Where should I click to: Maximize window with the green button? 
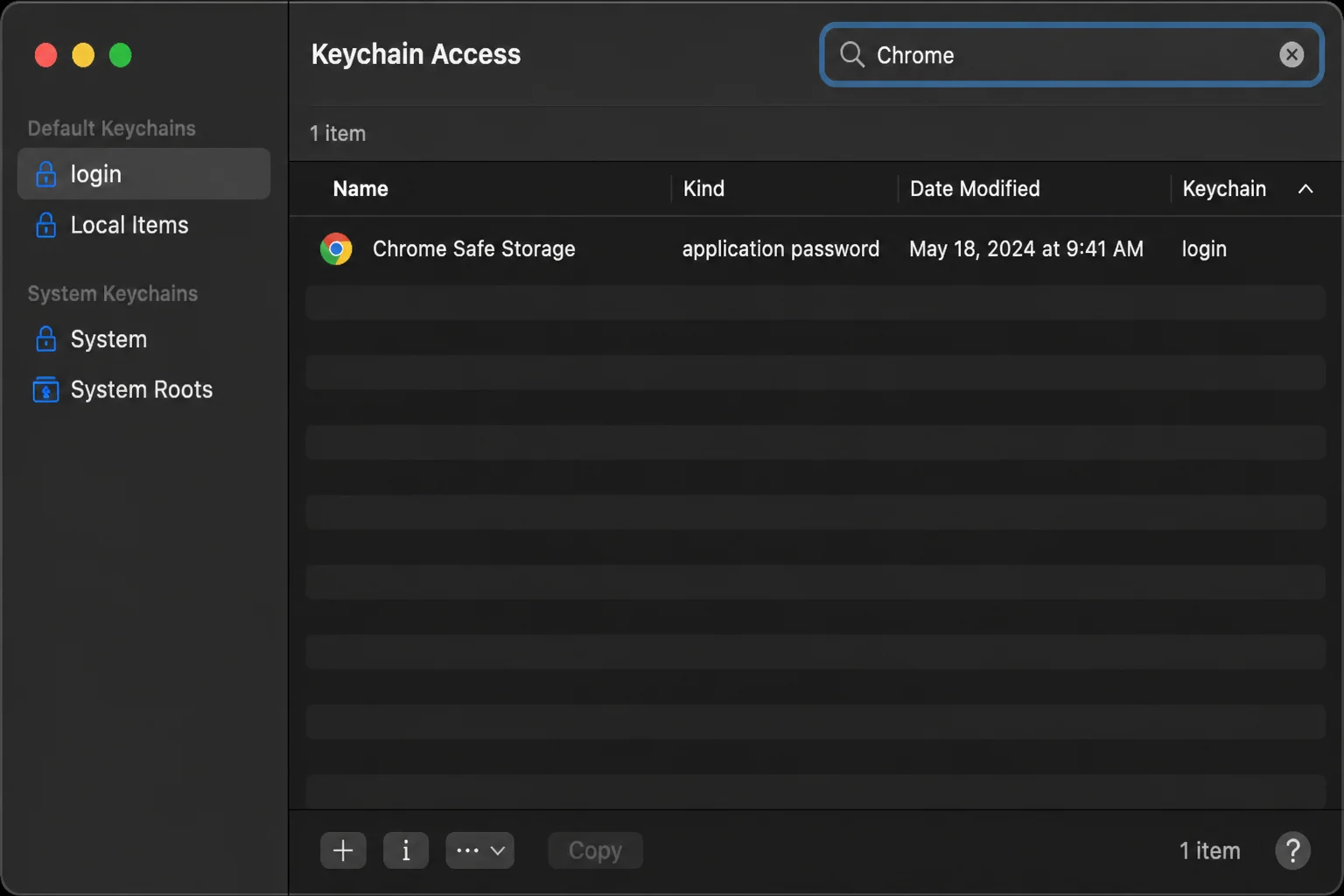click(x=121, y=55)
